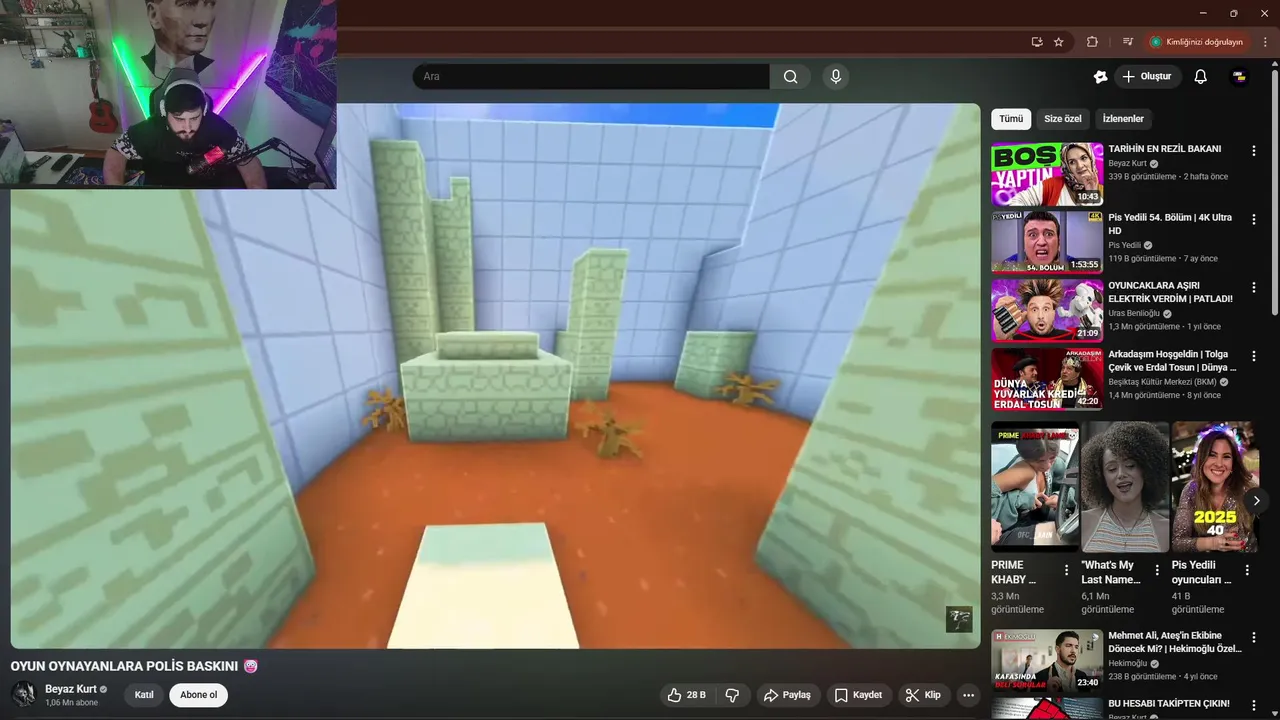Screen dimensions: 1280x720
Task: Open the browser media control icon
Action: (1128, 42)
